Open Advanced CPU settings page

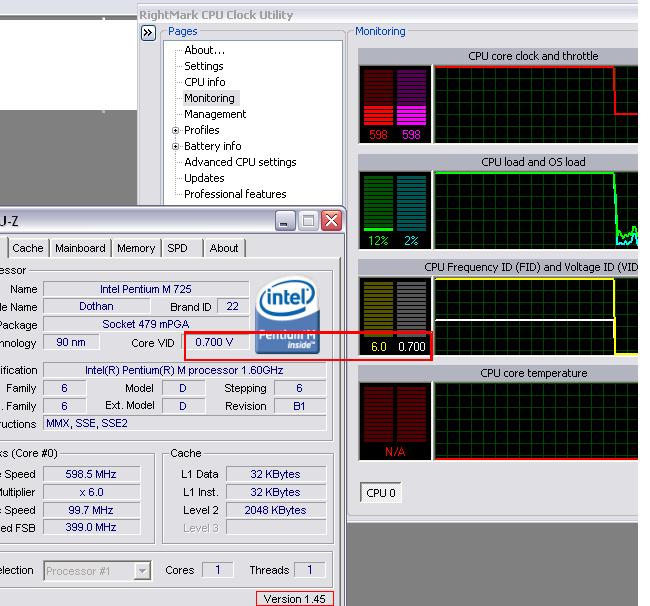[x=240, y=162]
